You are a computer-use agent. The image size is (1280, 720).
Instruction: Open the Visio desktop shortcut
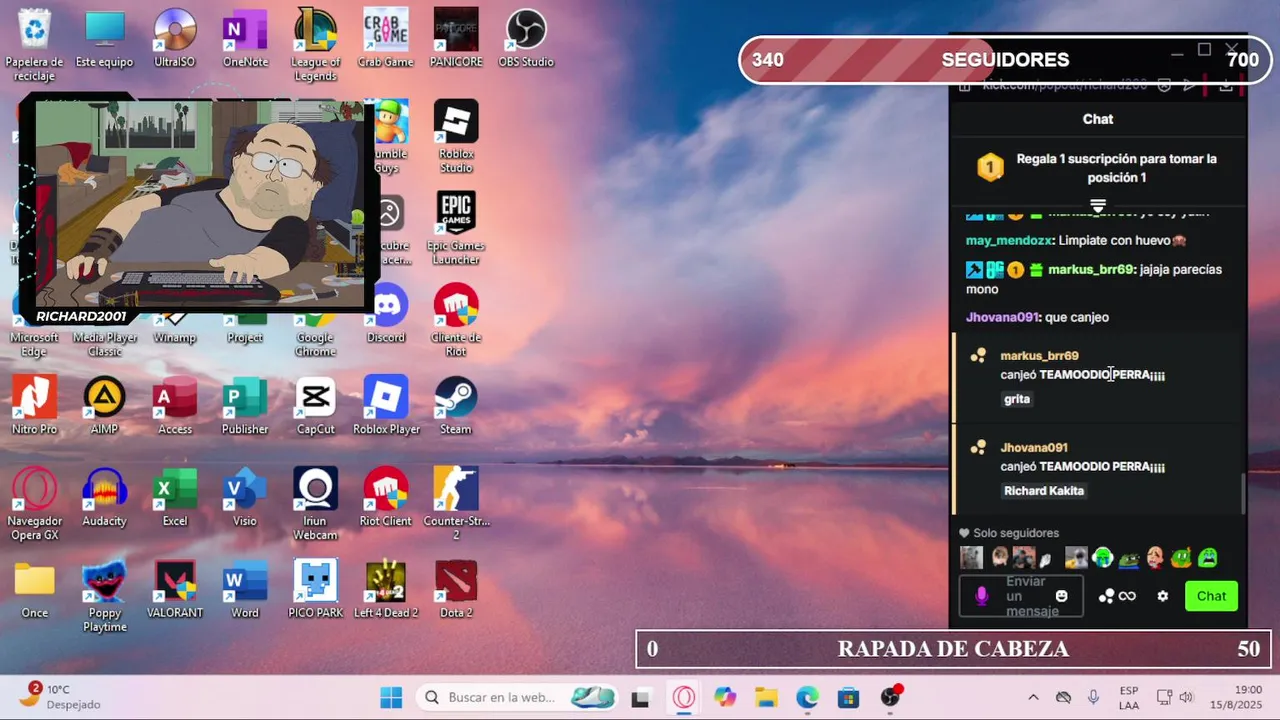[x=245, y=498]
